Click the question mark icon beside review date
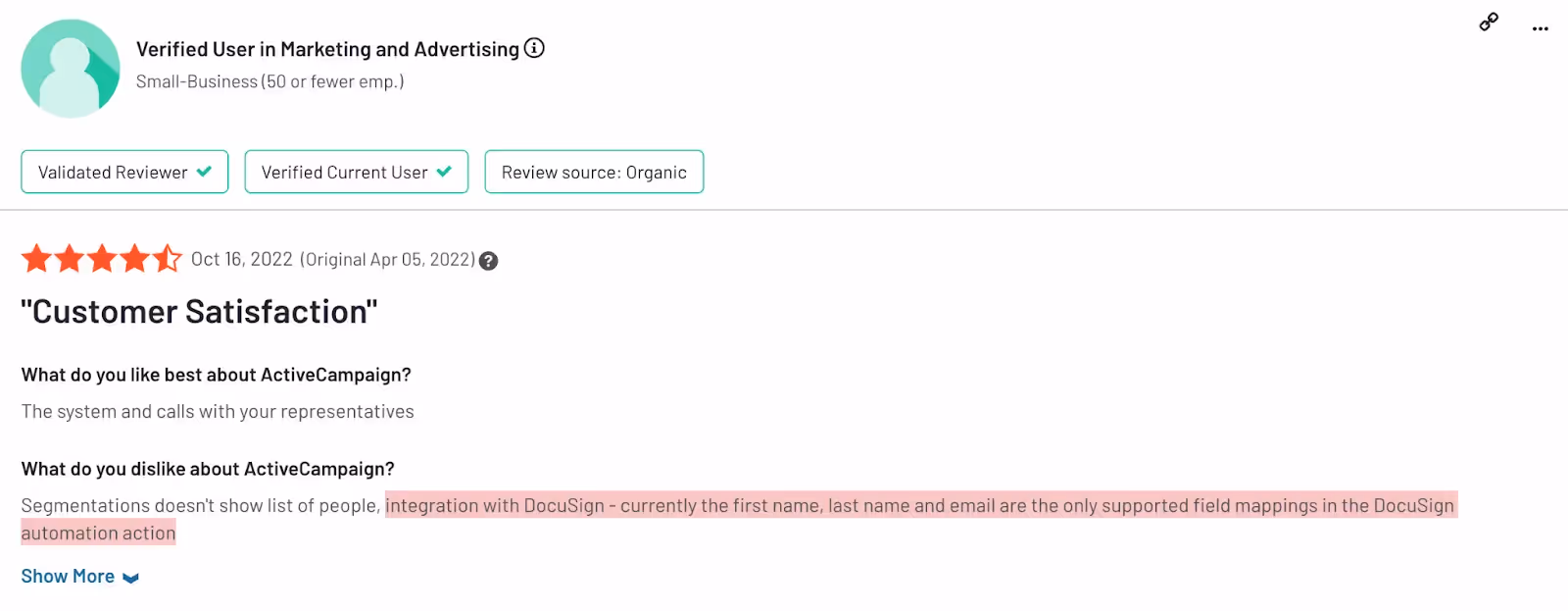 pos(488,261)
